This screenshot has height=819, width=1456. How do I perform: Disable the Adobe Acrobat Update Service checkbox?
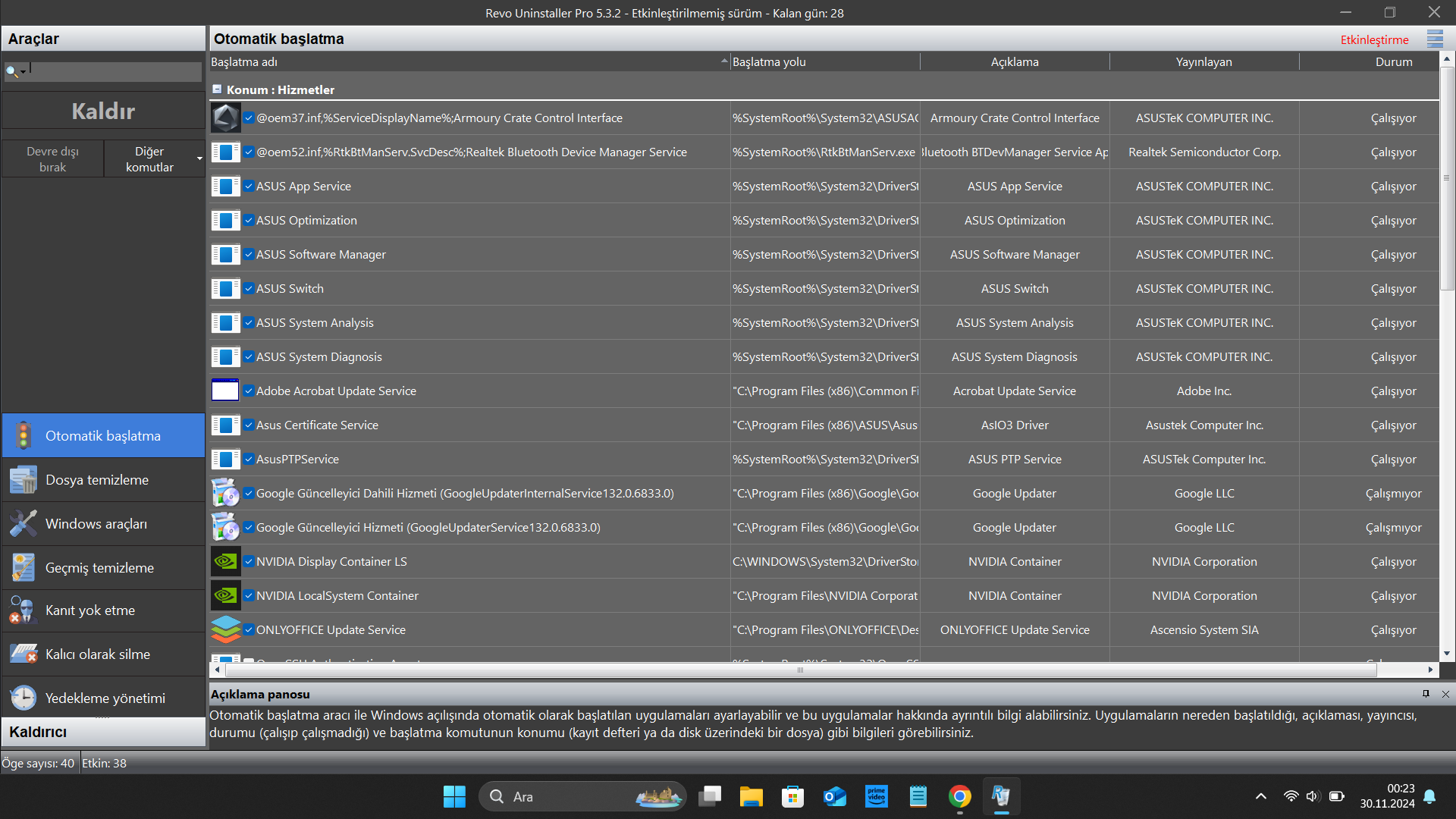[249, 391]
